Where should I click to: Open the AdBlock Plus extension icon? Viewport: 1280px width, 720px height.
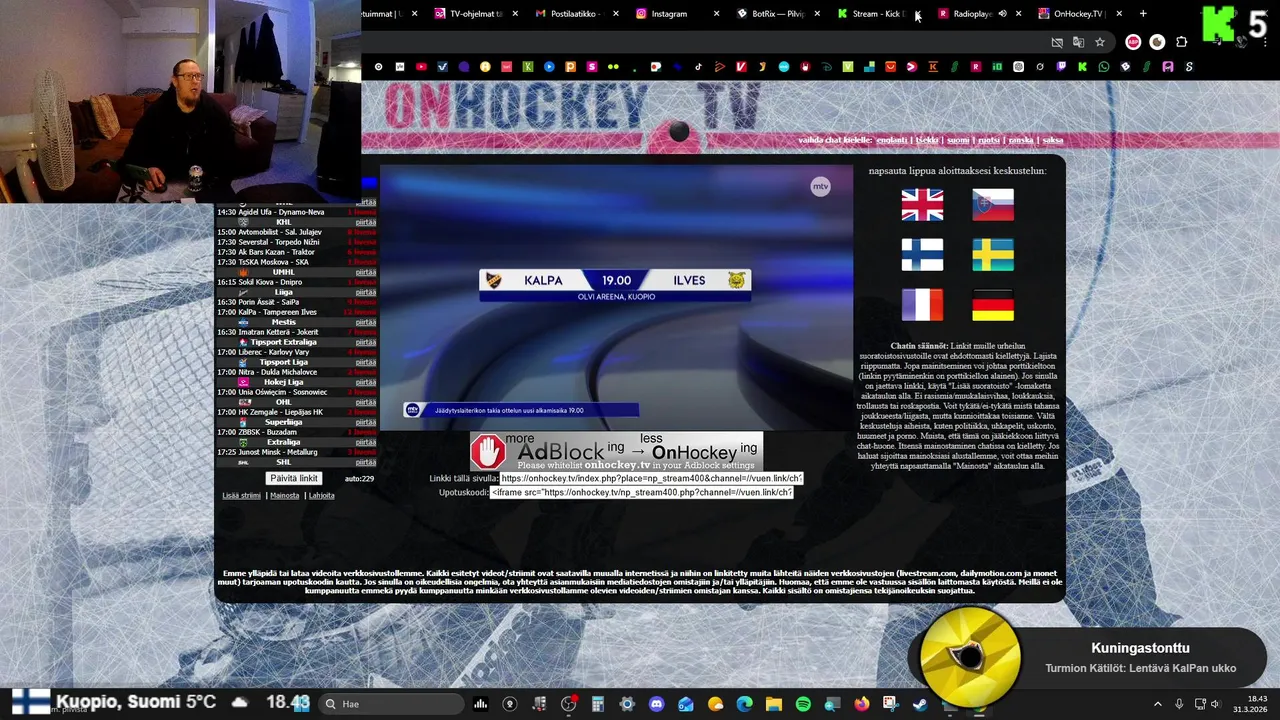click(1133, 42)
